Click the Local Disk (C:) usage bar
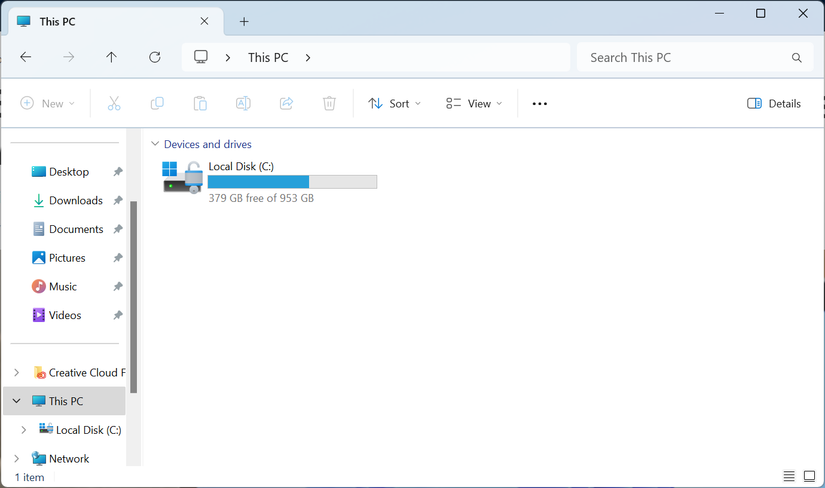This screenshot has width=825, height=488. [293, 182]
